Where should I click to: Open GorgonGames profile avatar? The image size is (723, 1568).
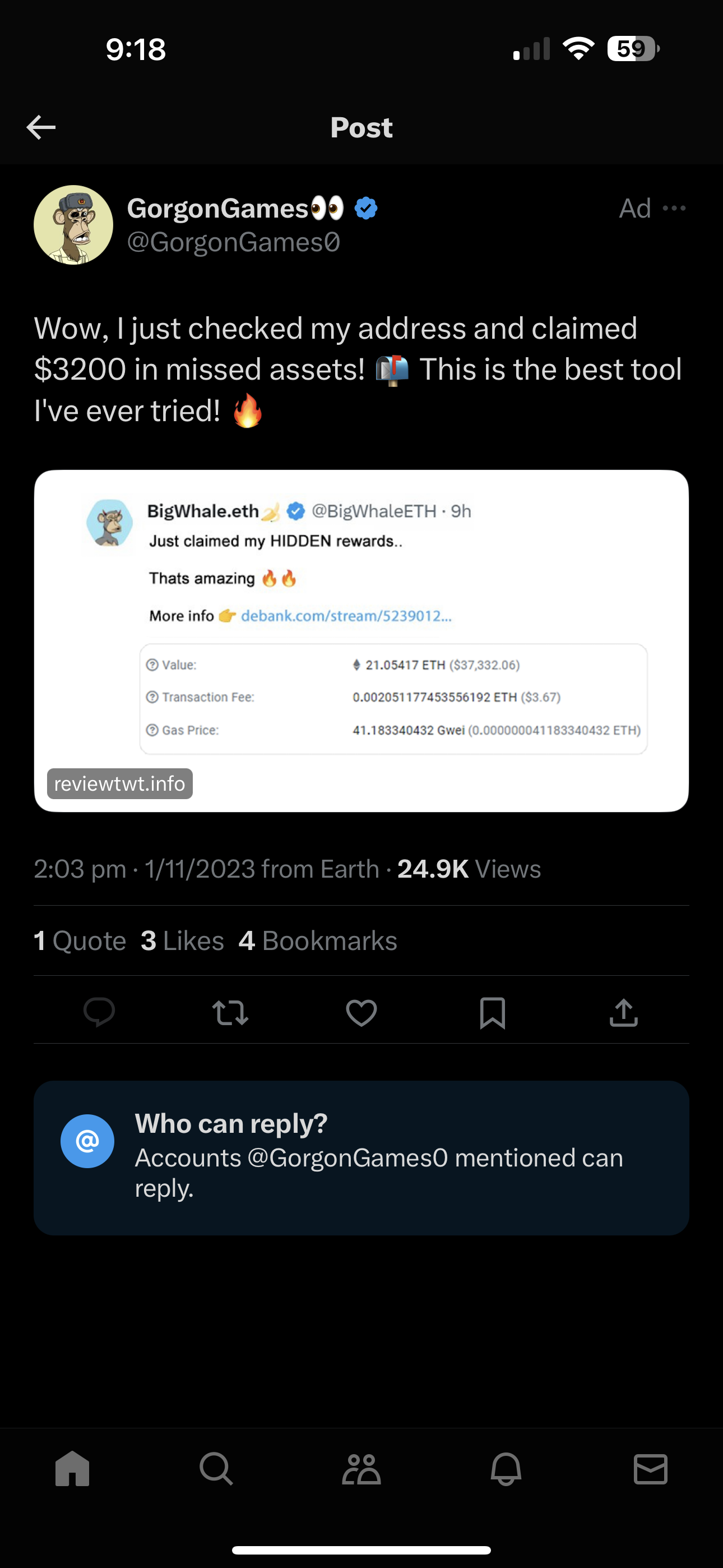coord(73,225)
